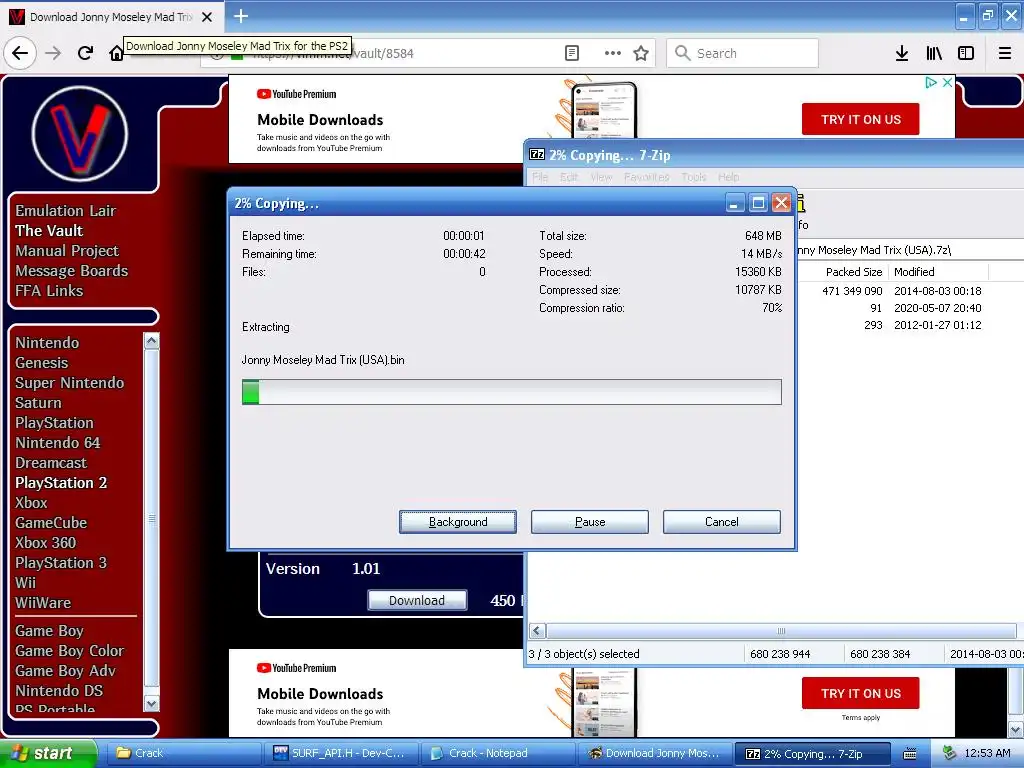Select Xbox 360 in the system list
This screenshot has height=768, width=1024.
(x=45, y=543)
